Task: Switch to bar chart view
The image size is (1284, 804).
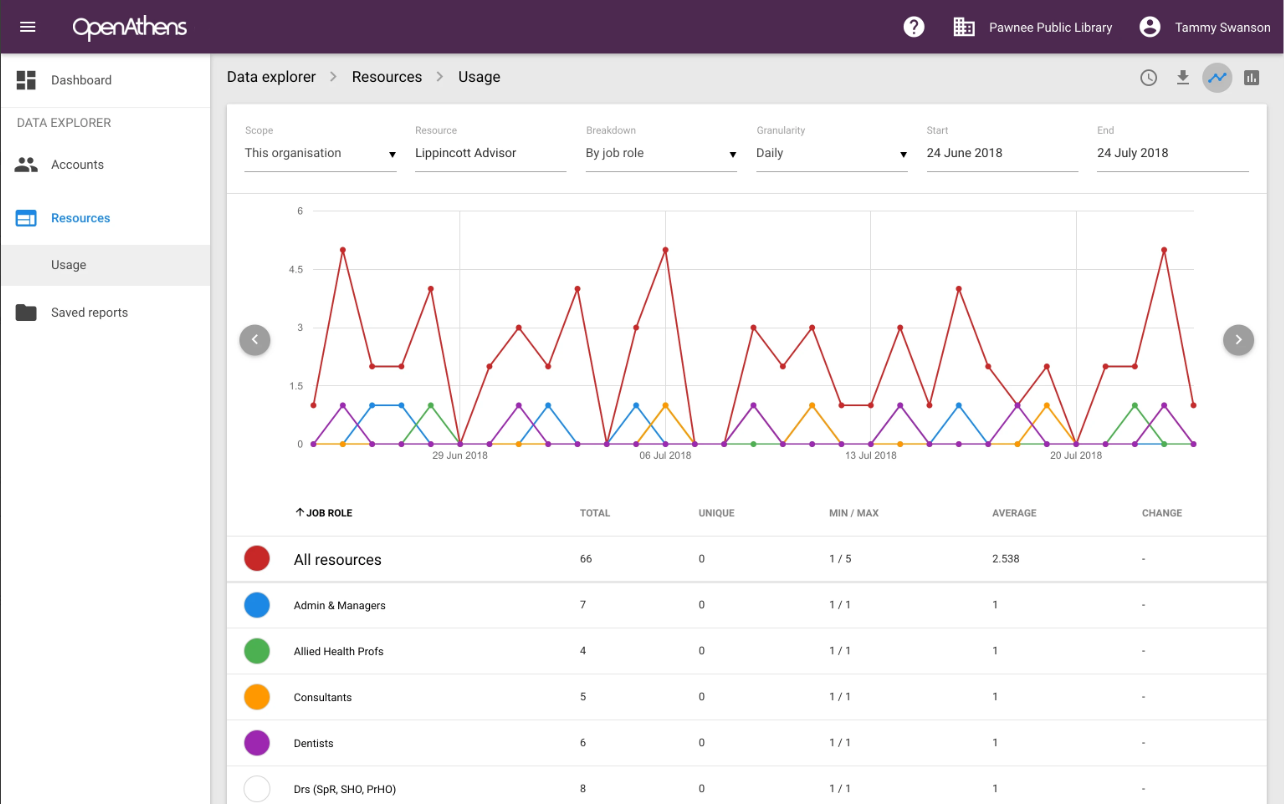Action: pos(1251,78)
